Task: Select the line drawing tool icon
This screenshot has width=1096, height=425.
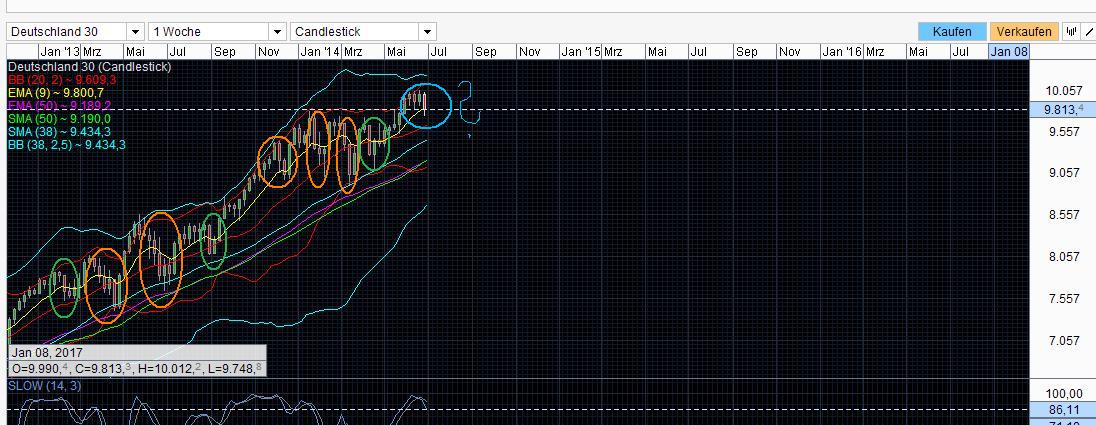Action: 1088,32
